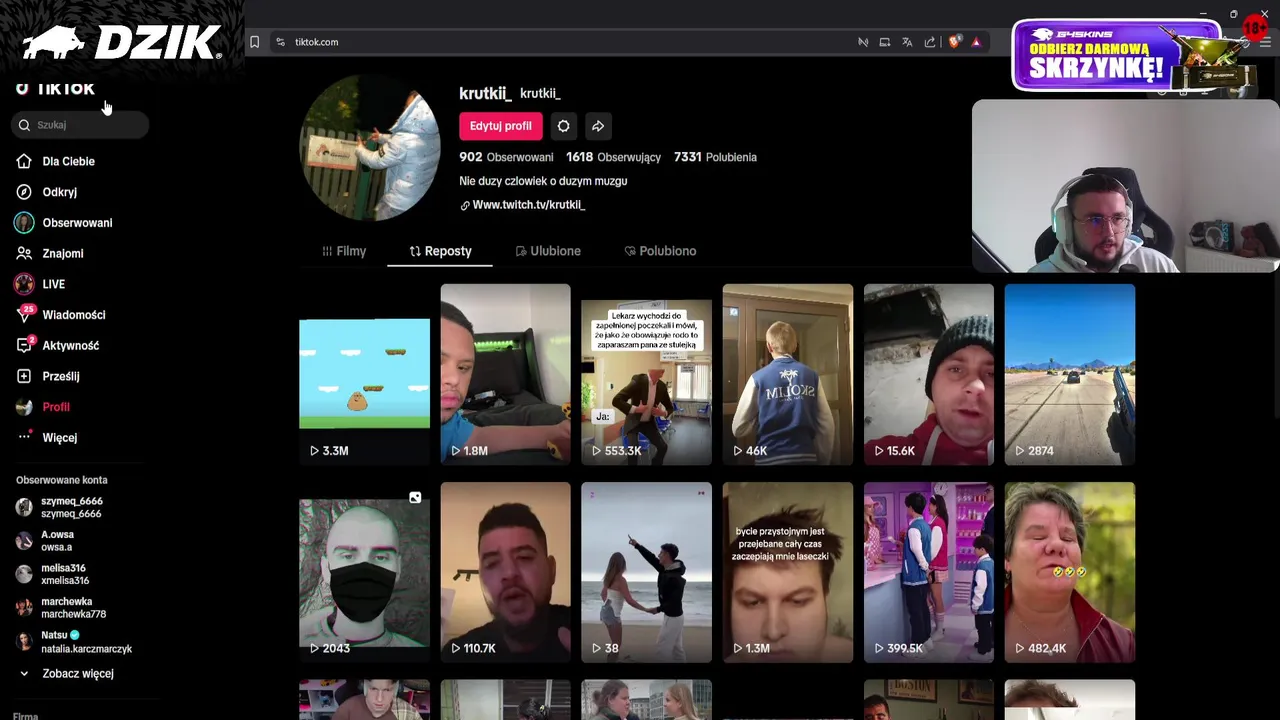Screen dimensions: 1280x720
Task: Open the 1.3M views video
Action: 787,573
